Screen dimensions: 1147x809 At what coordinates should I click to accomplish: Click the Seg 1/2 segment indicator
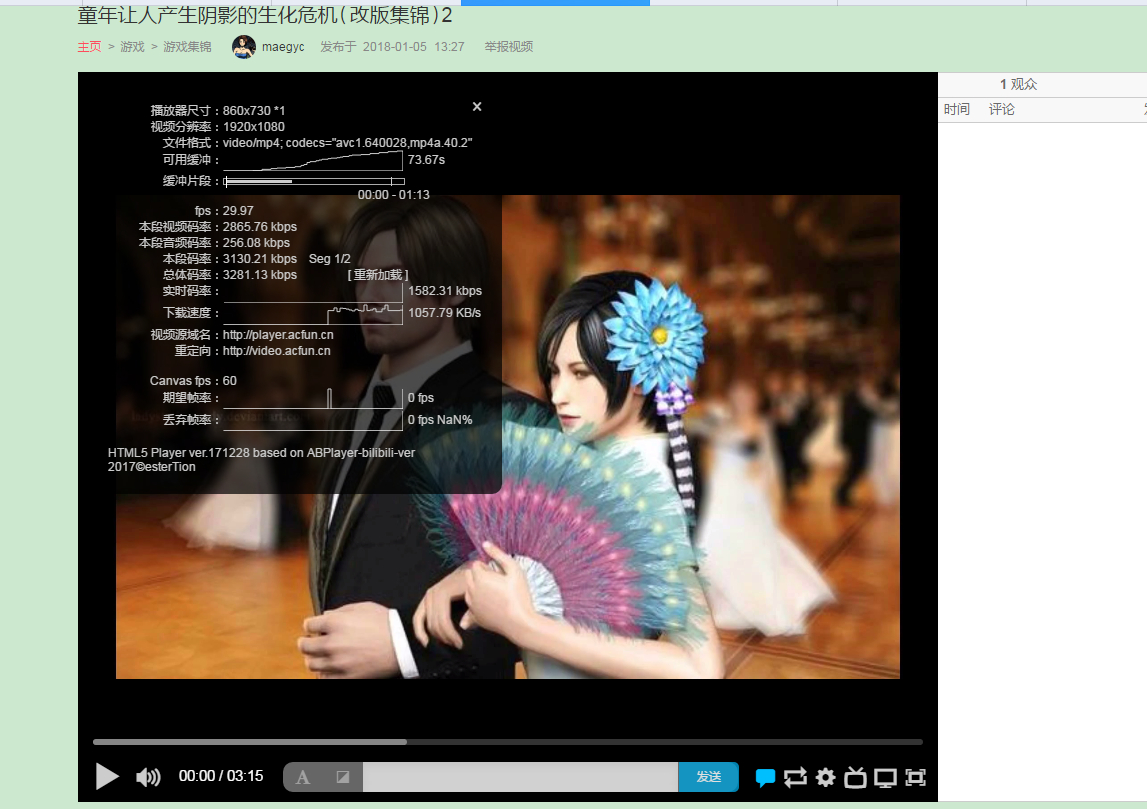[x=329, y=259]
